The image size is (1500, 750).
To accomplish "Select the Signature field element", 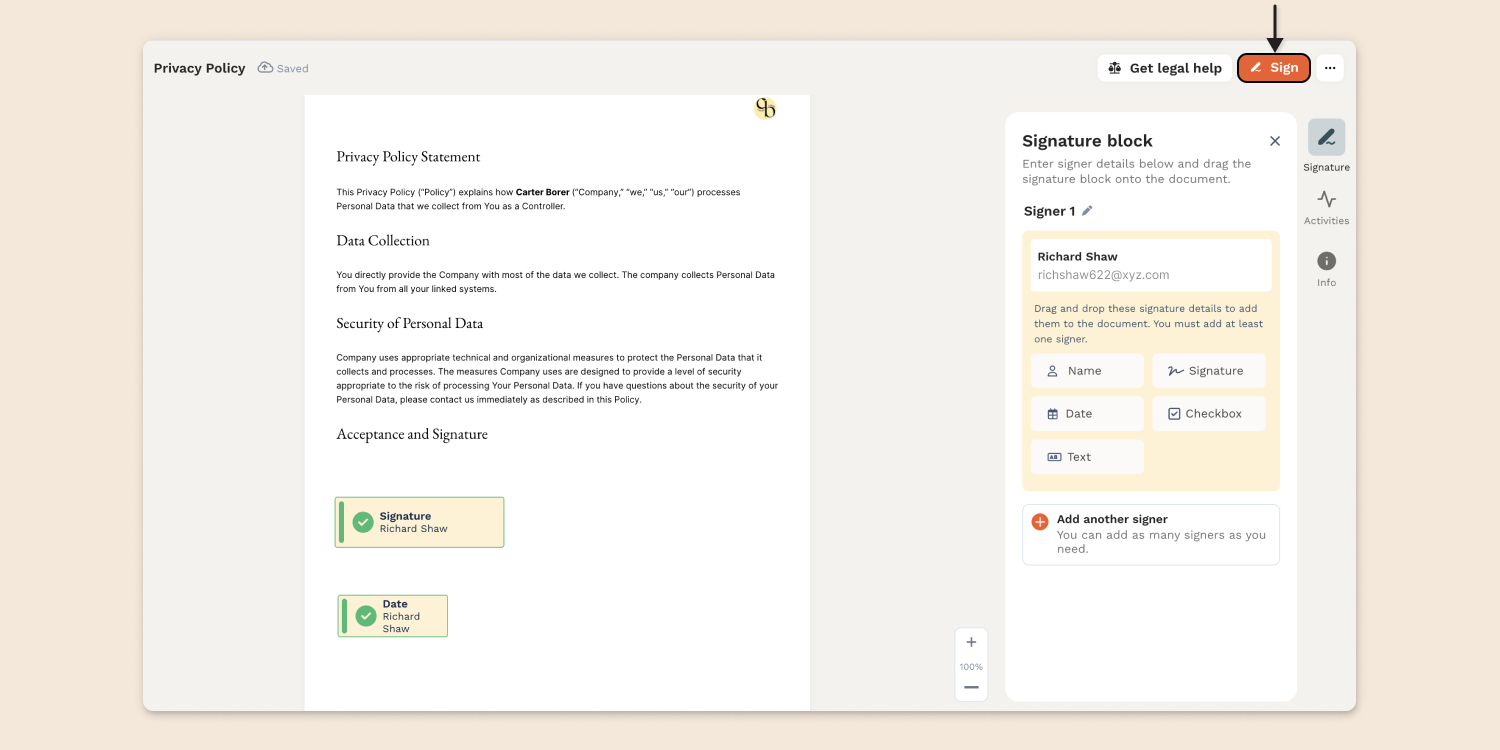I will click(x=1209, y=370).
